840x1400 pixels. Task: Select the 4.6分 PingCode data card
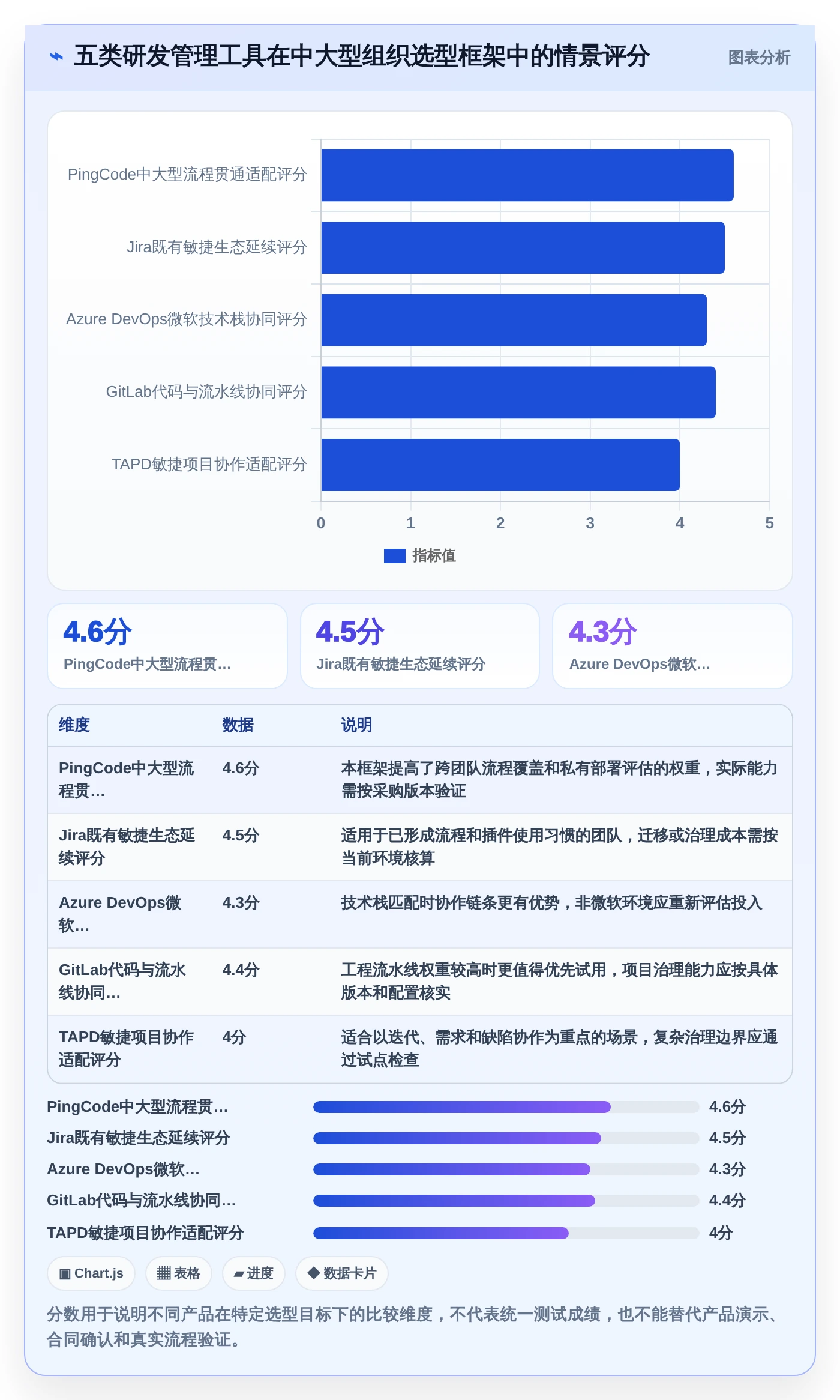coord(167,646)
